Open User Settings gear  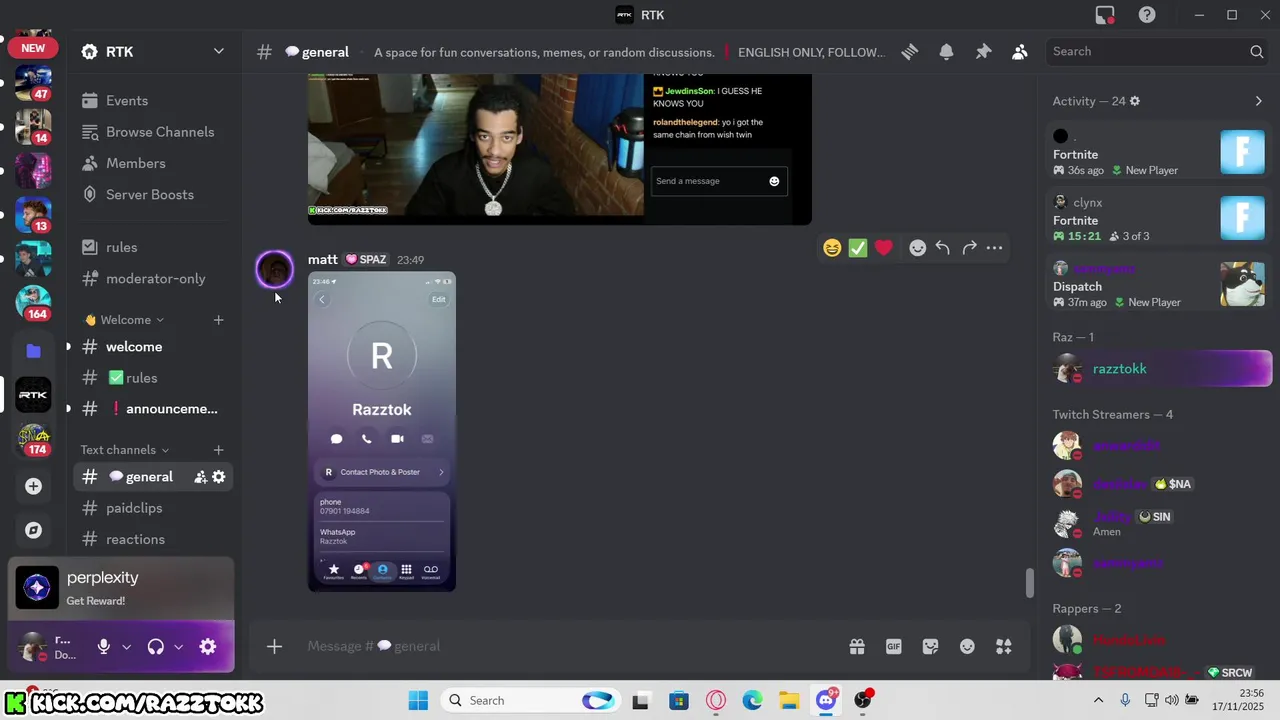[x=208, y=647]
